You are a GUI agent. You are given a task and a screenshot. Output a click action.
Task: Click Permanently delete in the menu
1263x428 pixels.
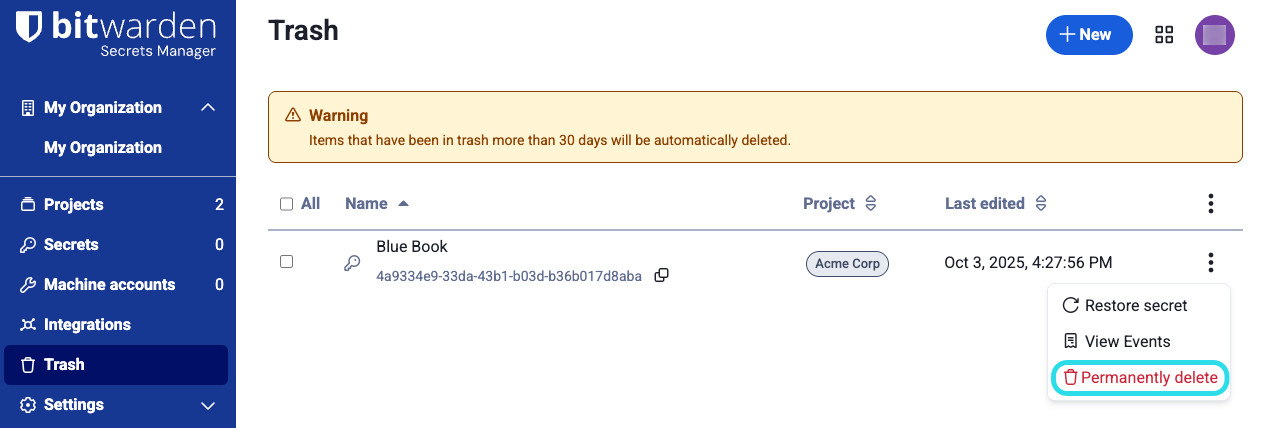tap(1139, 377)
